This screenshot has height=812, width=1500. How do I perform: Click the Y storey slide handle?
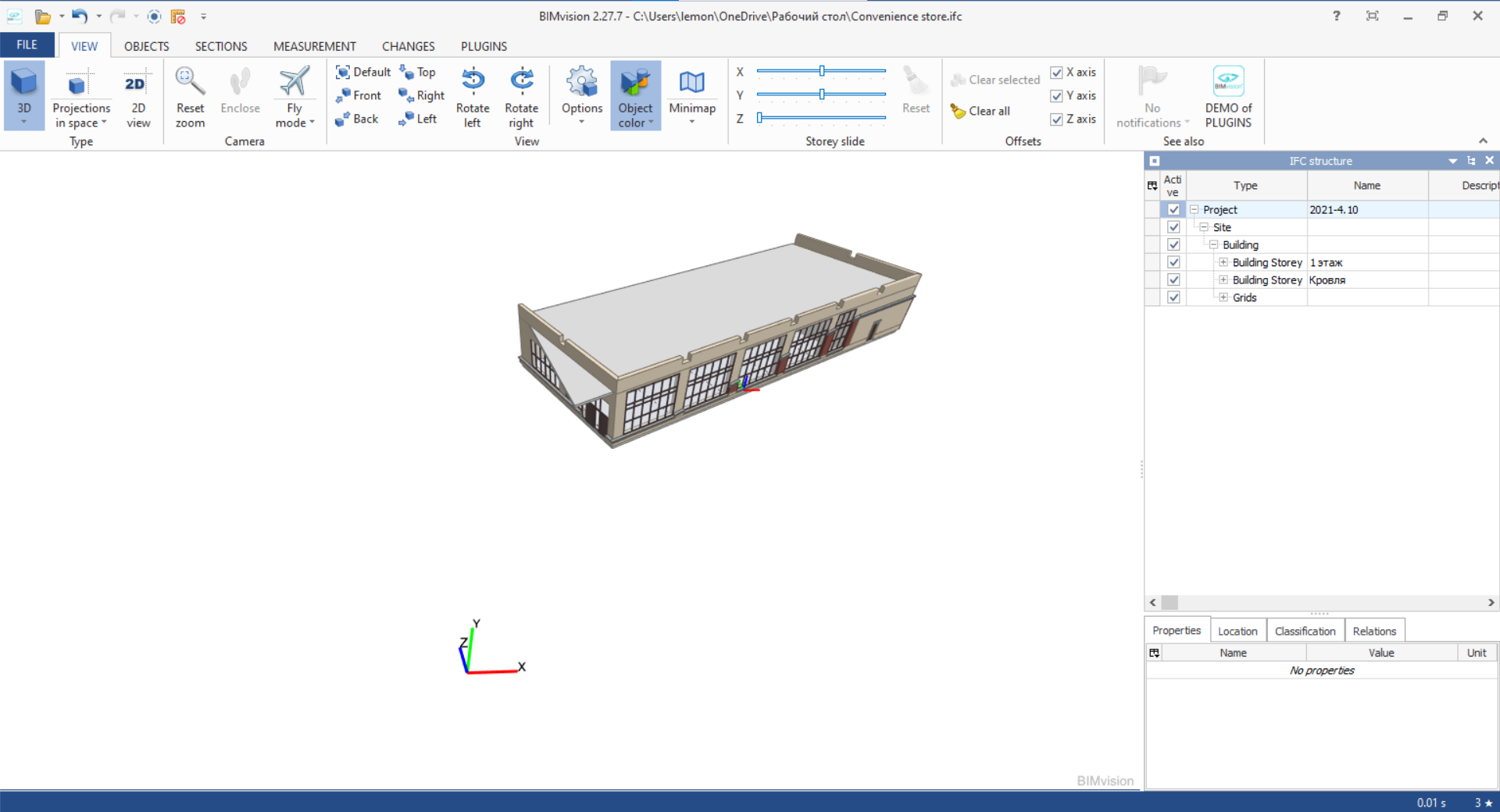click(x=822, y=94)
